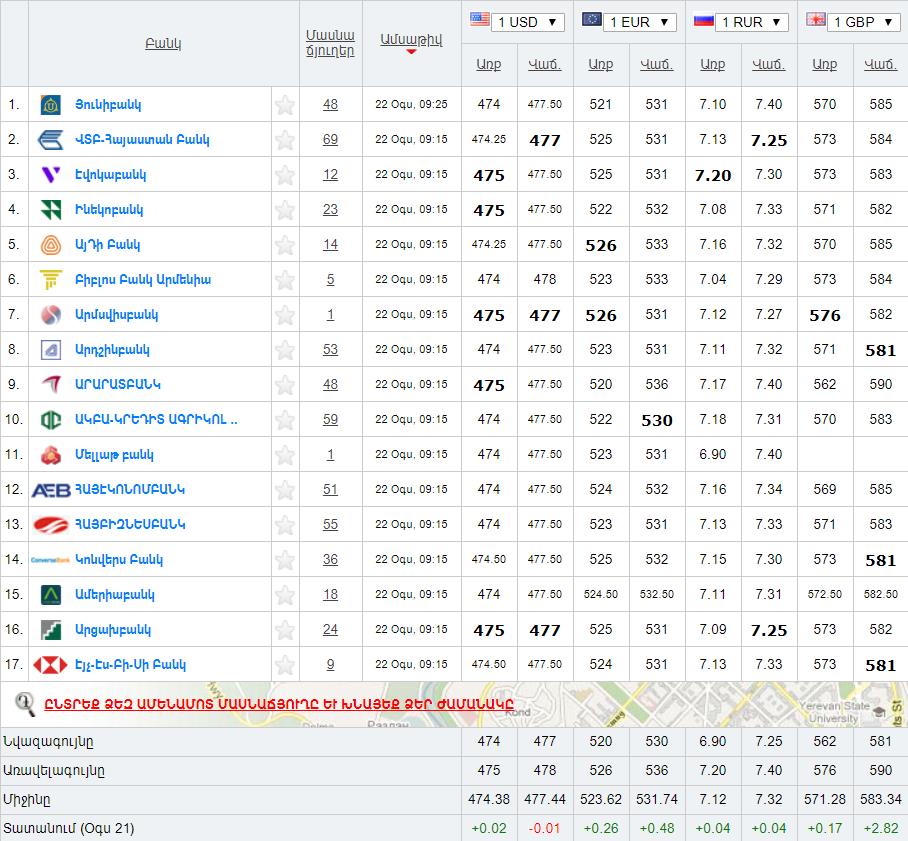Image resolution: width=908 pixels, height=841 pixels.
Task: Open the 1 USD currency dropdown
Action: point(528,22)
